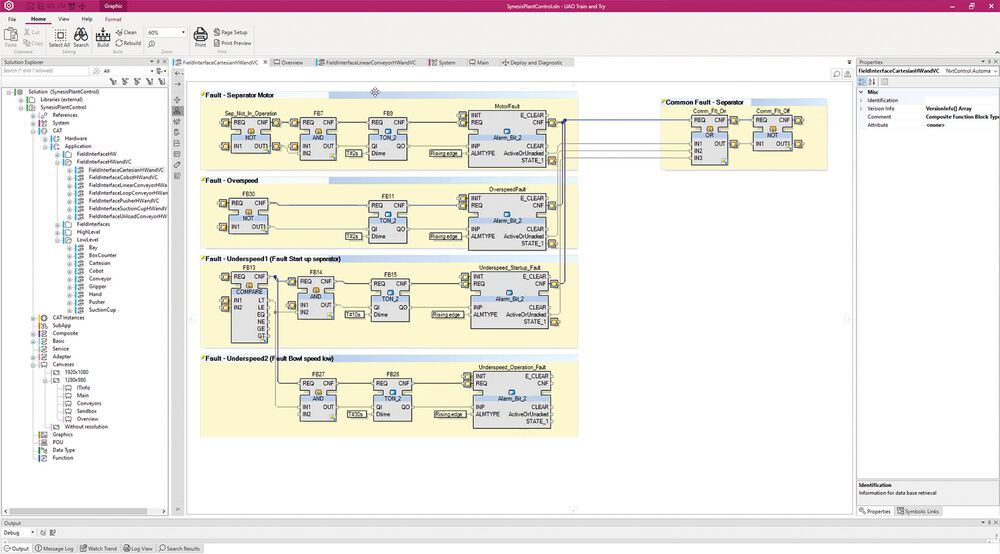Switch to the Overview document tab

click(x=288, y=62)
